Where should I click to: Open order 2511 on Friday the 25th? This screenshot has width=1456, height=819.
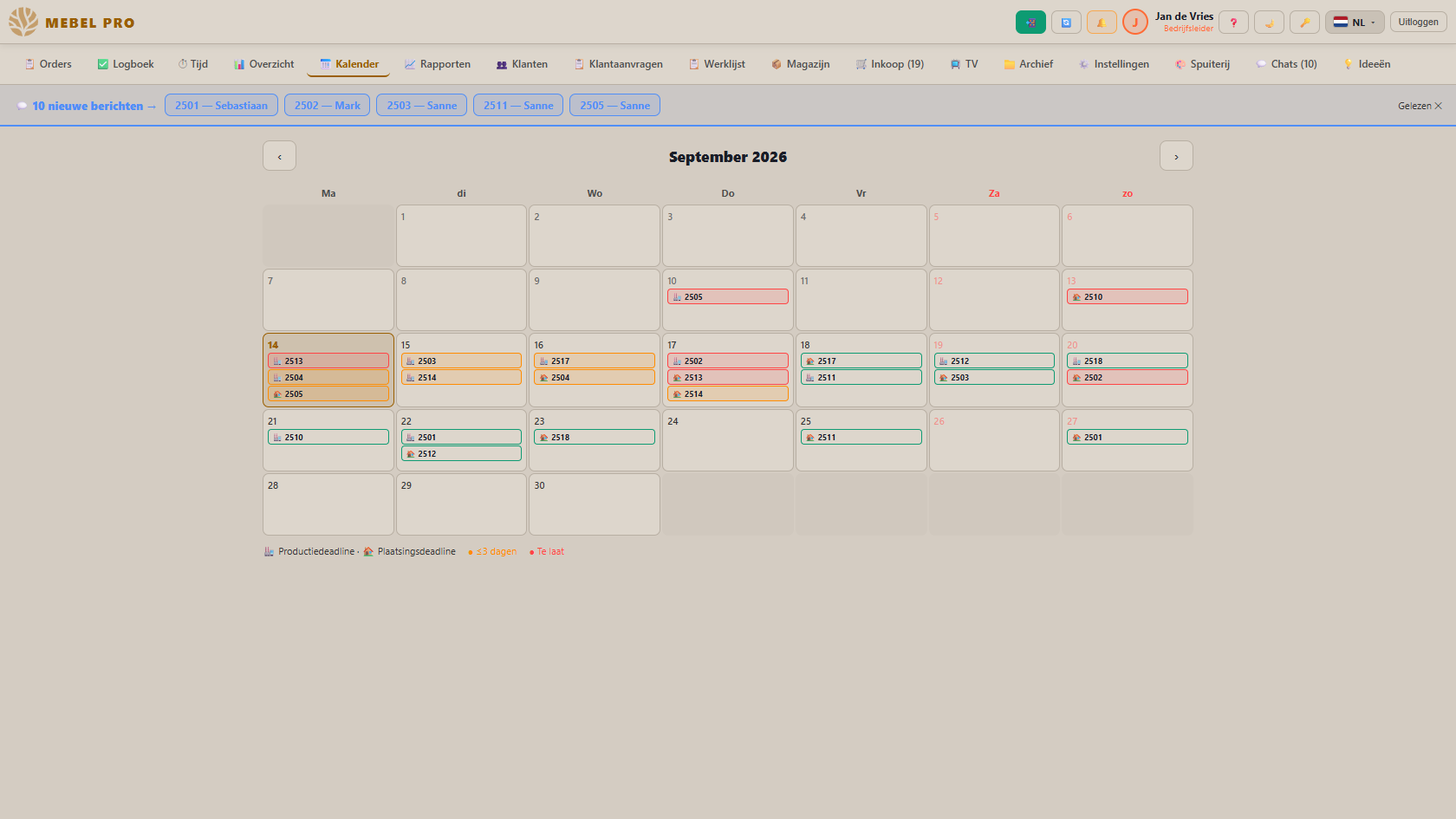click(x=861, y=437)
